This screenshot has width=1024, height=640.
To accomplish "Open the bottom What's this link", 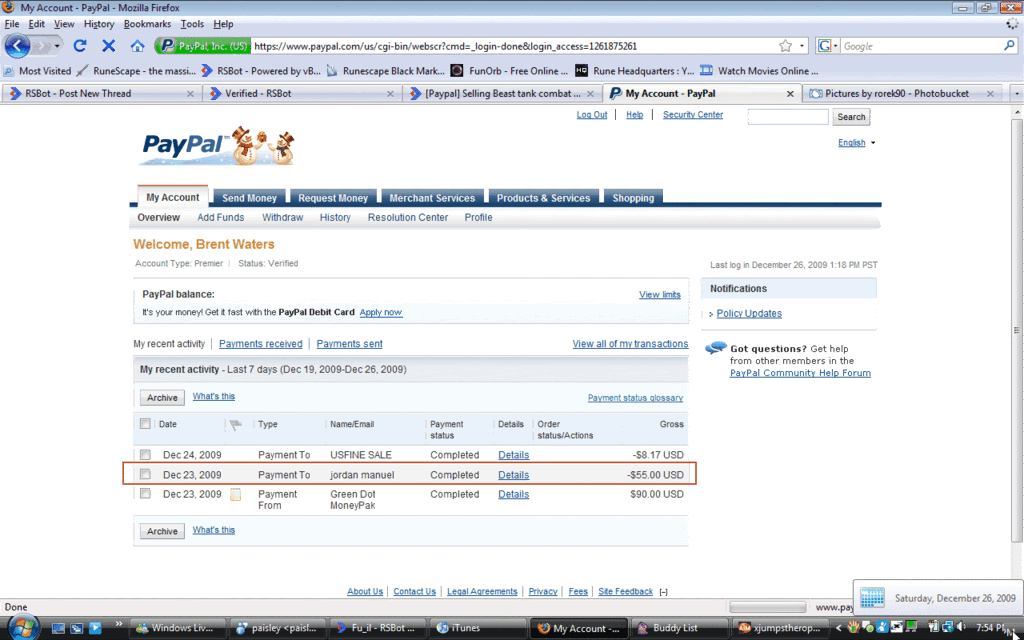I will click(x=214, y=530).
